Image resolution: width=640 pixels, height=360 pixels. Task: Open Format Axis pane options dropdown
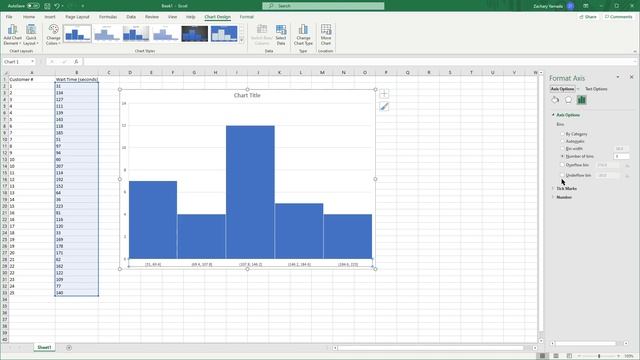point(618,77)
